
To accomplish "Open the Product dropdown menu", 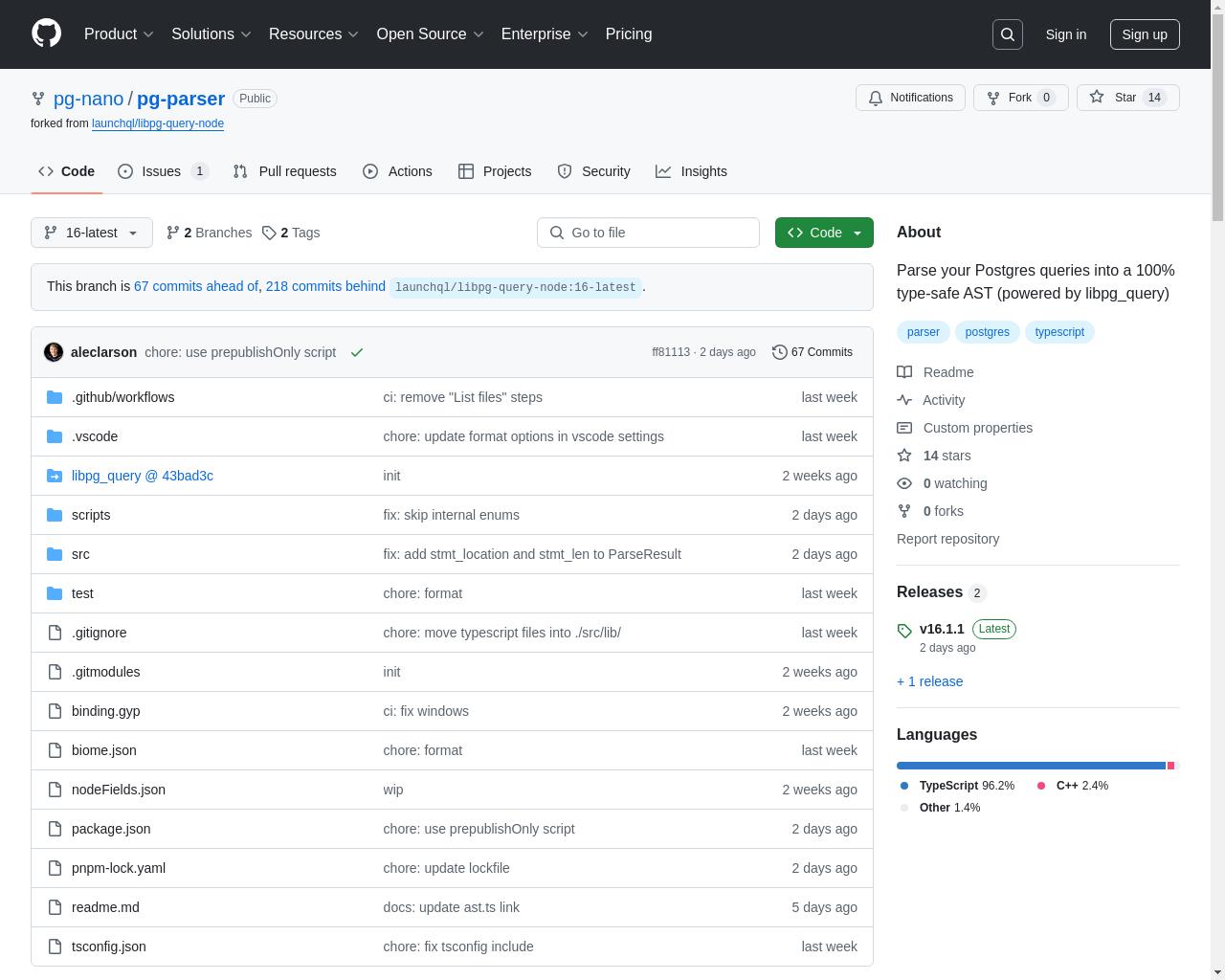I will (x=119, y=34).
